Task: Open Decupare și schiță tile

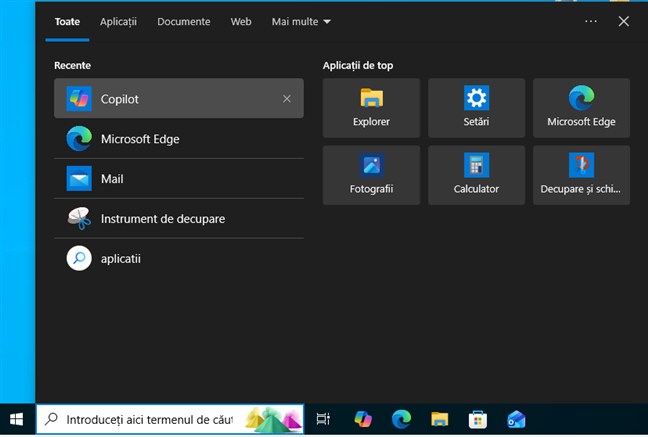Action: pos(581,175)
